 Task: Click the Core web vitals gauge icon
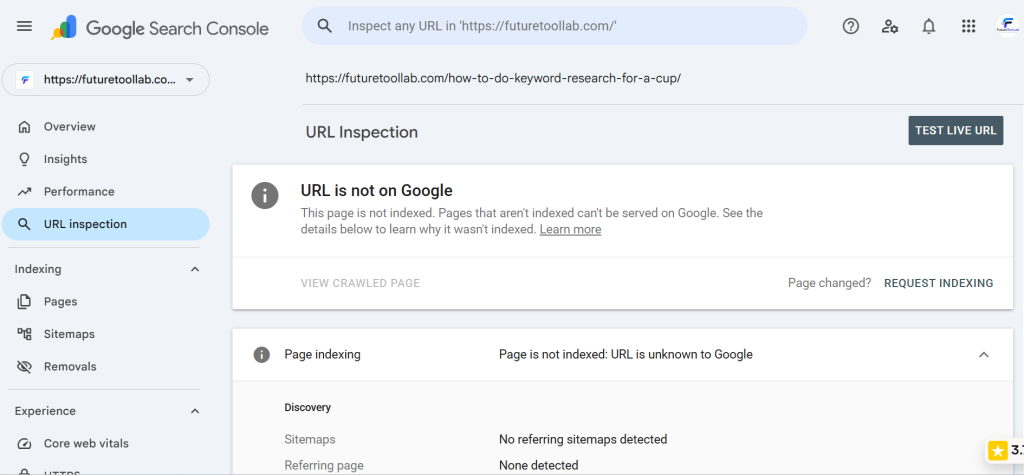click(24, 444)
